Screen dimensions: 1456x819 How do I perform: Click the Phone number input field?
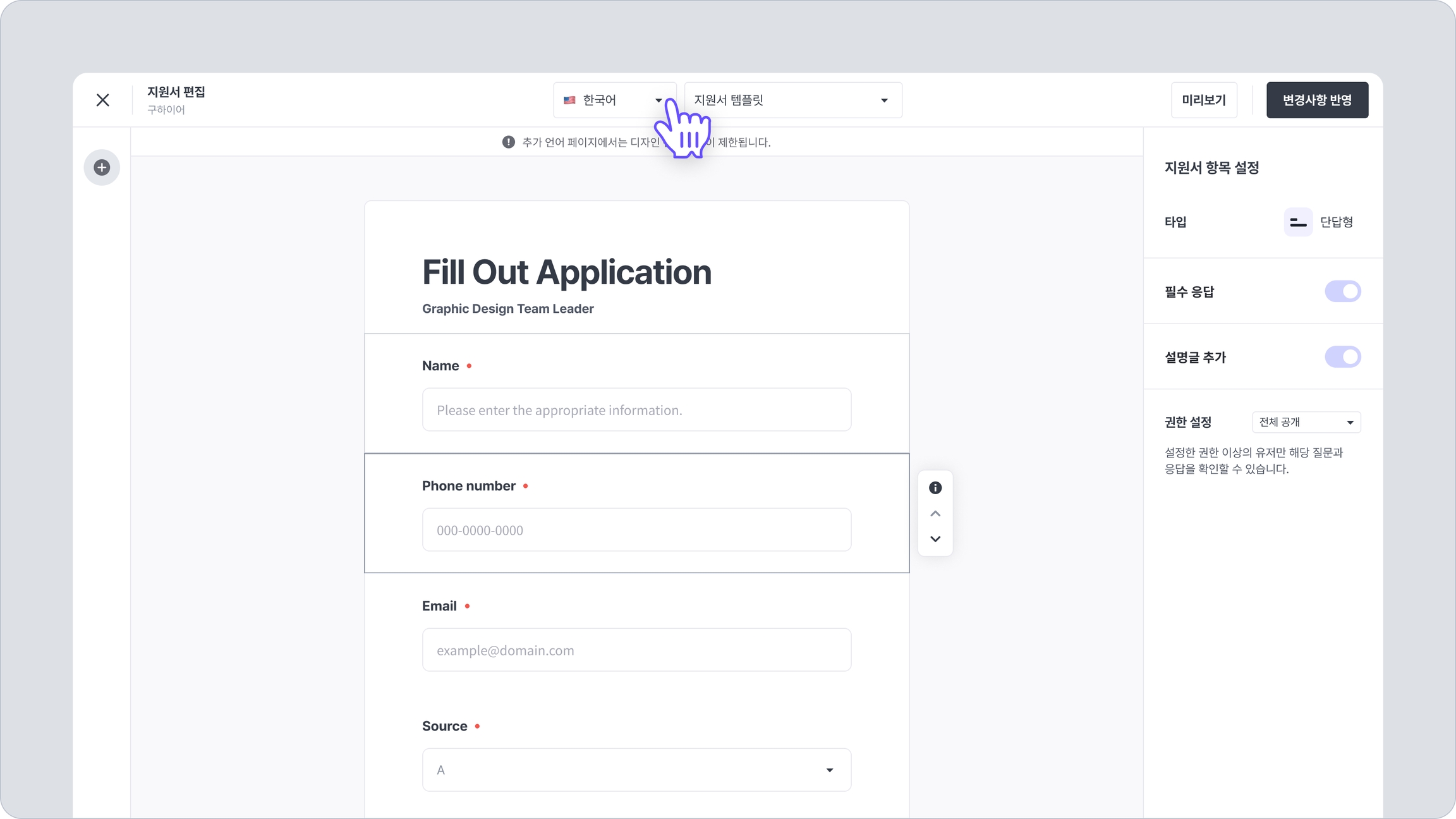click(x=636, y=530)
